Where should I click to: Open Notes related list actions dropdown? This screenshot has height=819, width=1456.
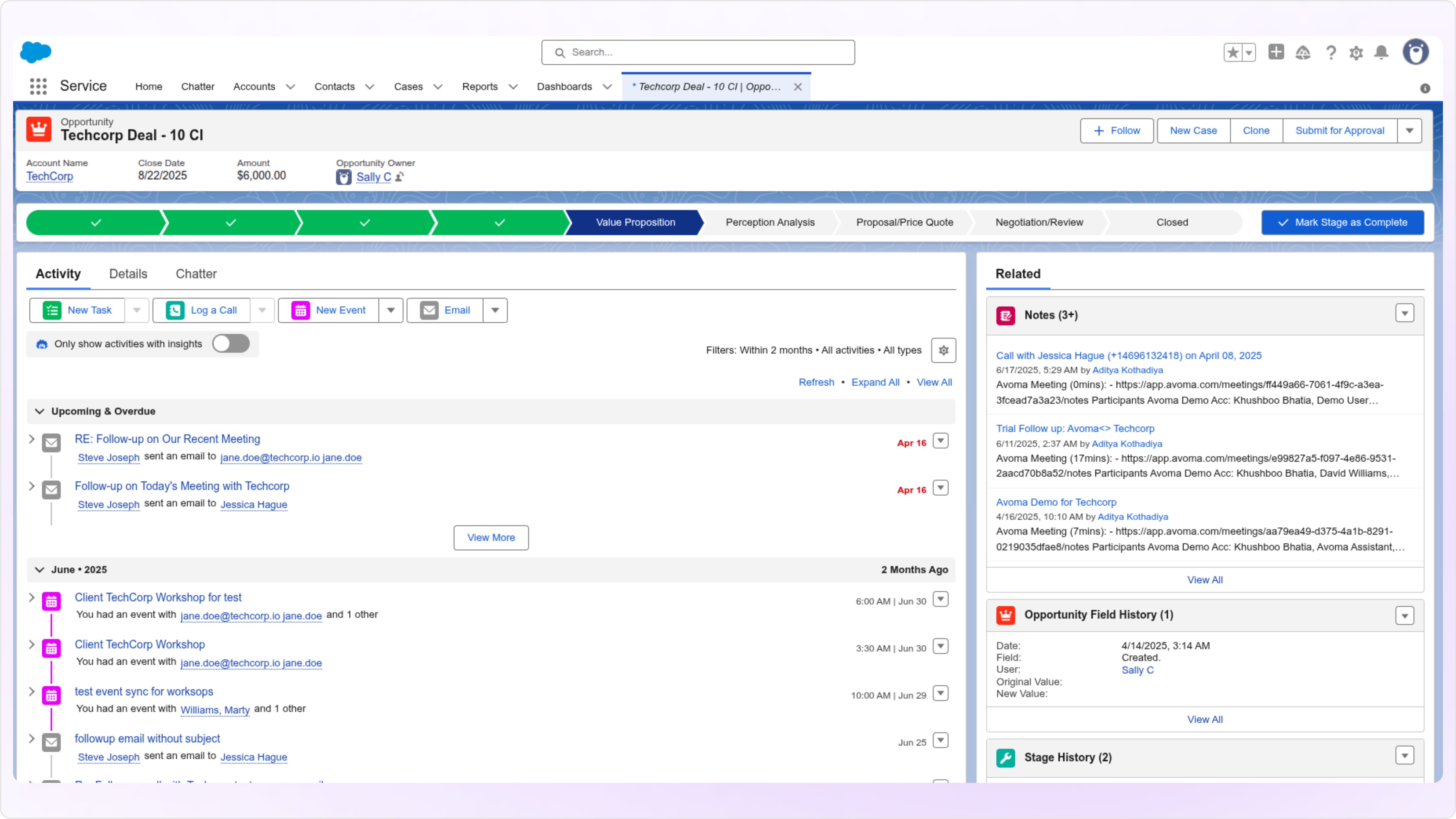(x=1405, y=313)
